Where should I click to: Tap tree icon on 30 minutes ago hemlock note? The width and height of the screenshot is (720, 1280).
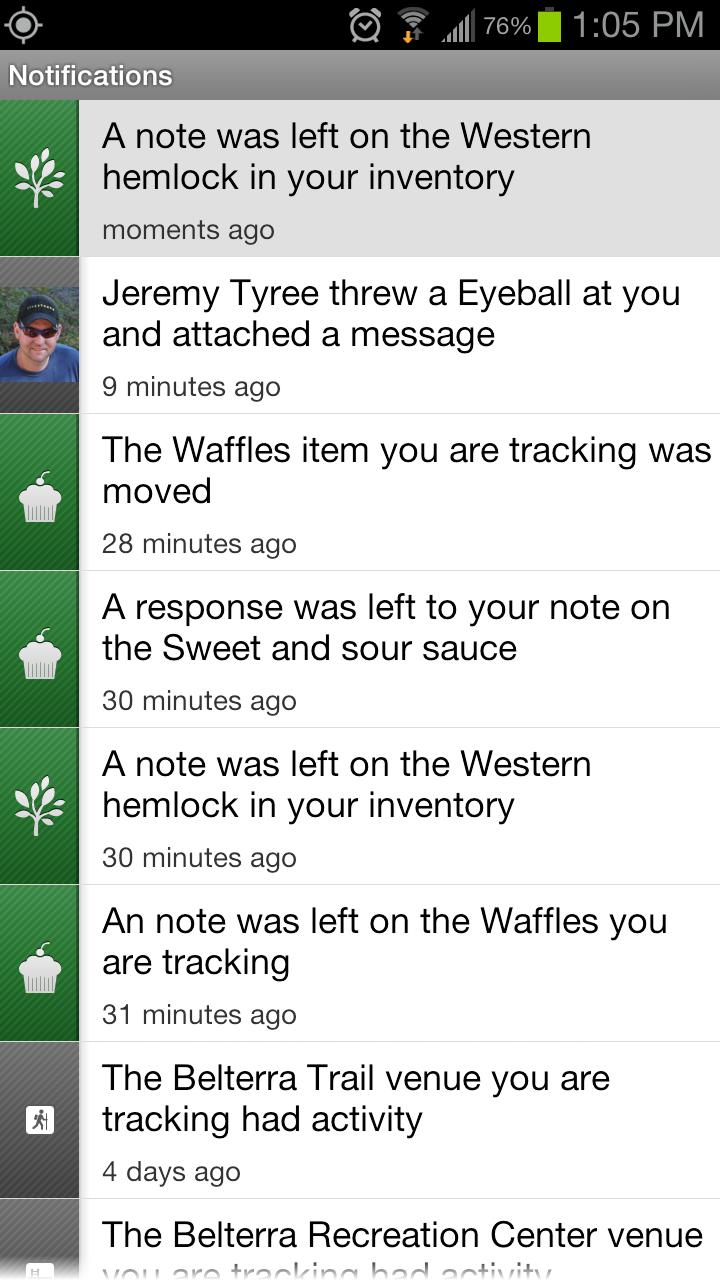click(x=39, y=806)
